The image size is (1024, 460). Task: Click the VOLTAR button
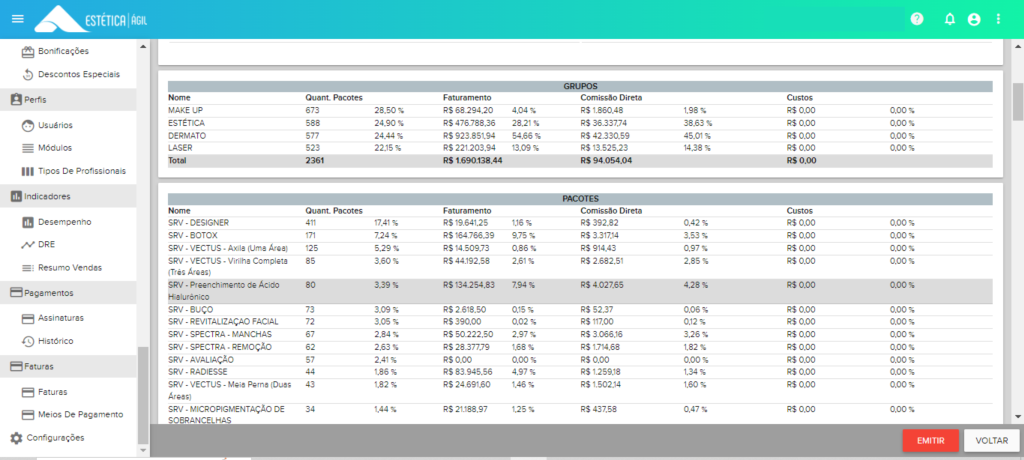click(992, 440)
